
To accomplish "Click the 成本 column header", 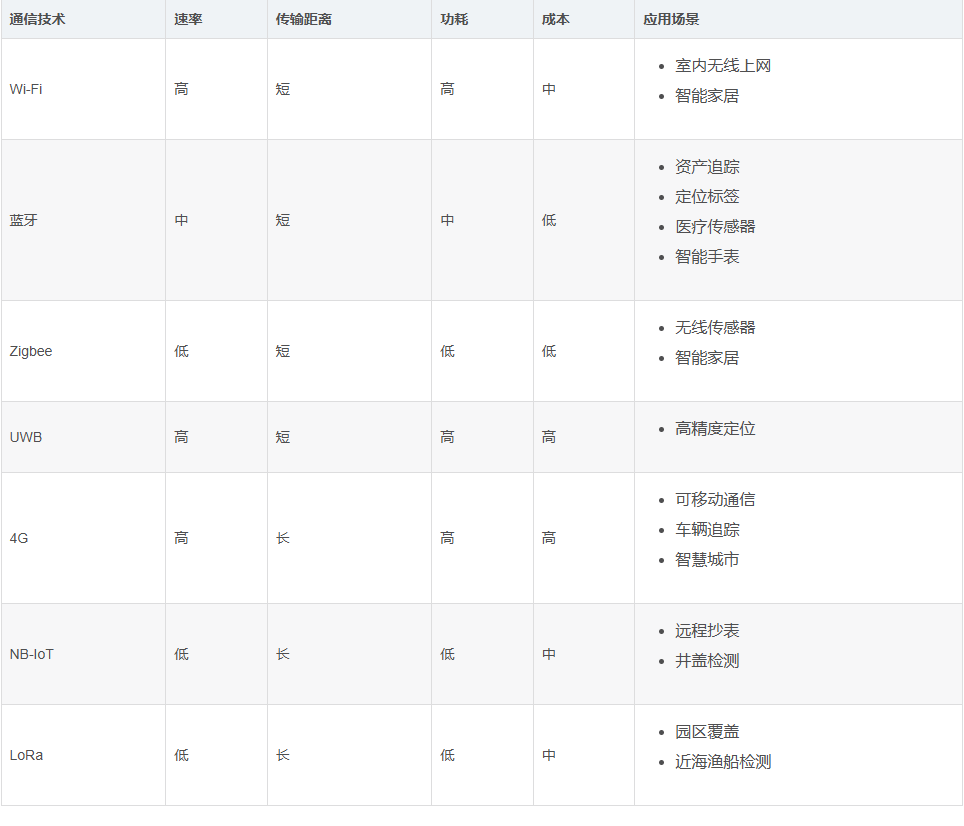I will (x=555, y=19).
